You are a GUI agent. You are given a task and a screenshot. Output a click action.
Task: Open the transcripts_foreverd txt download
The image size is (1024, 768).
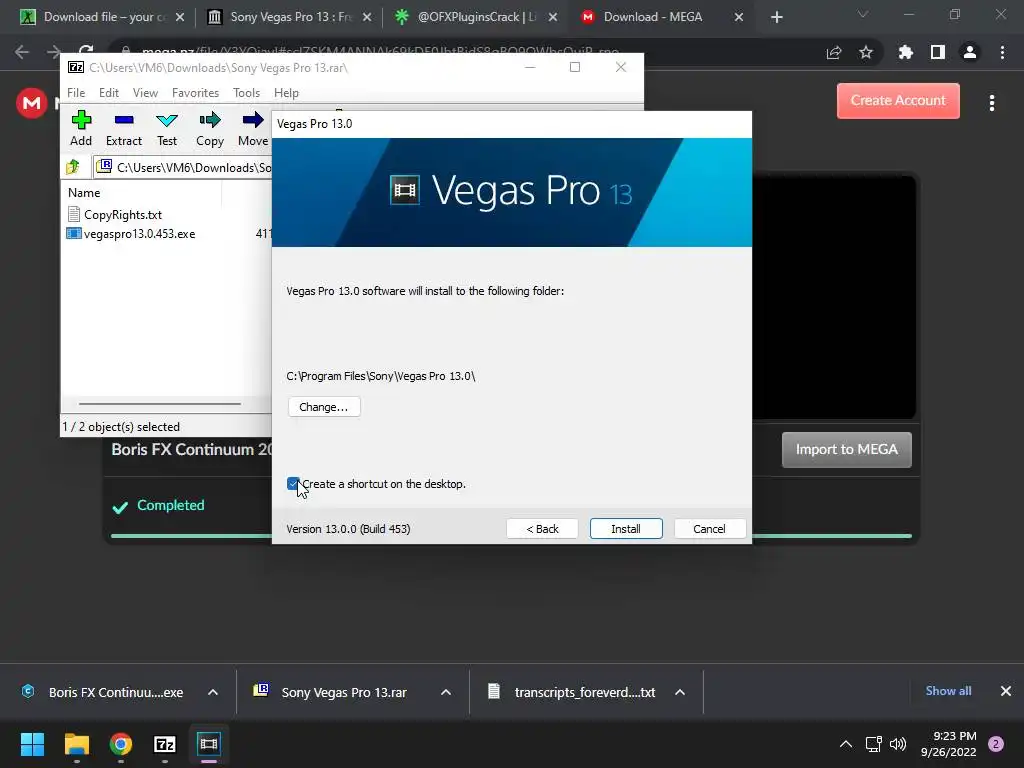click(x=584, y=692)
